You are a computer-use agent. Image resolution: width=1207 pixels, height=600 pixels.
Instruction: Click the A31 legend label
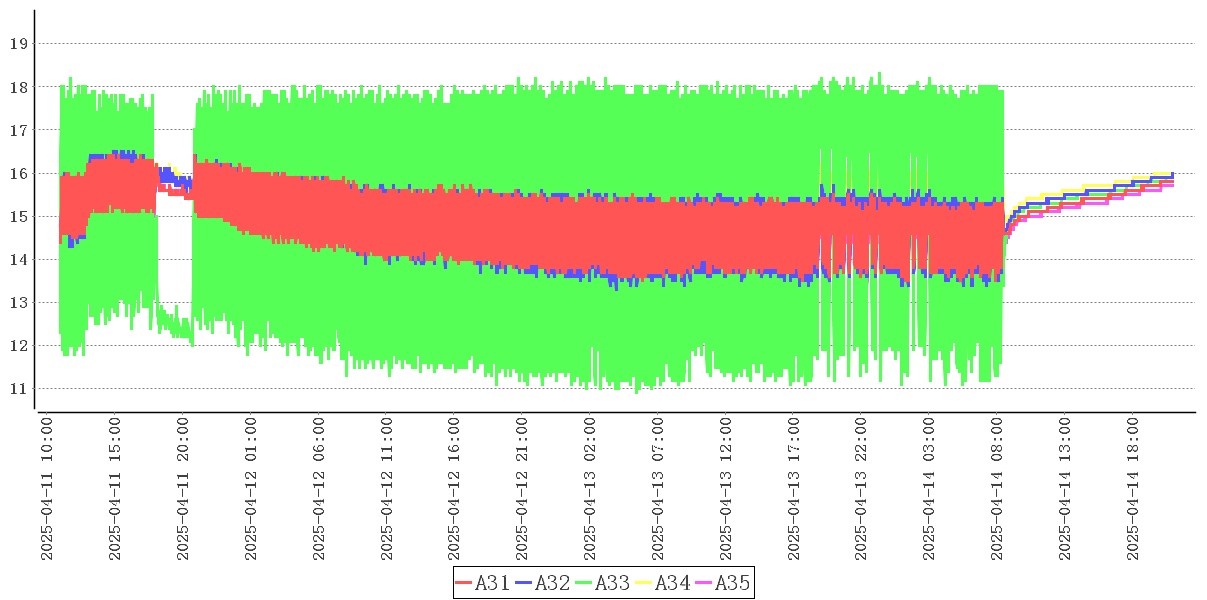point(492,582)
